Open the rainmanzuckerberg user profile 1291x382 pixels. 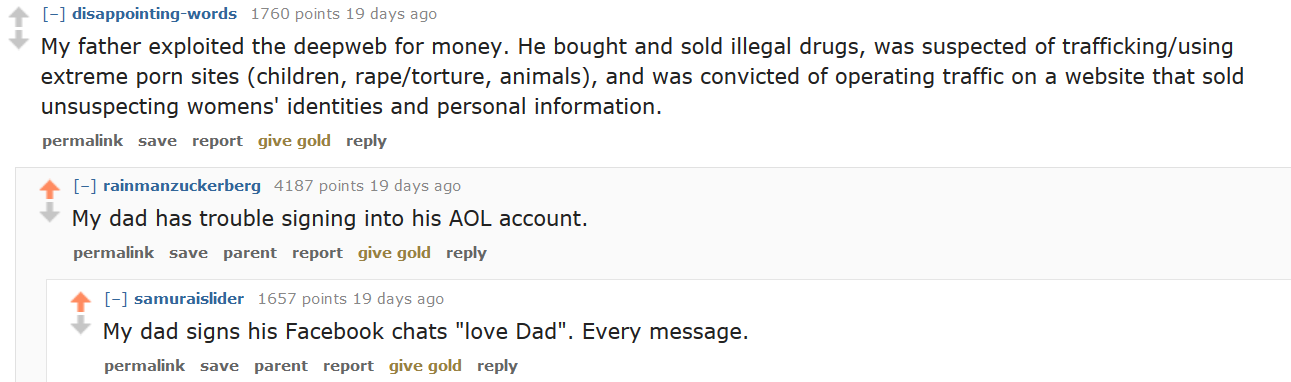tap(182, 186)
